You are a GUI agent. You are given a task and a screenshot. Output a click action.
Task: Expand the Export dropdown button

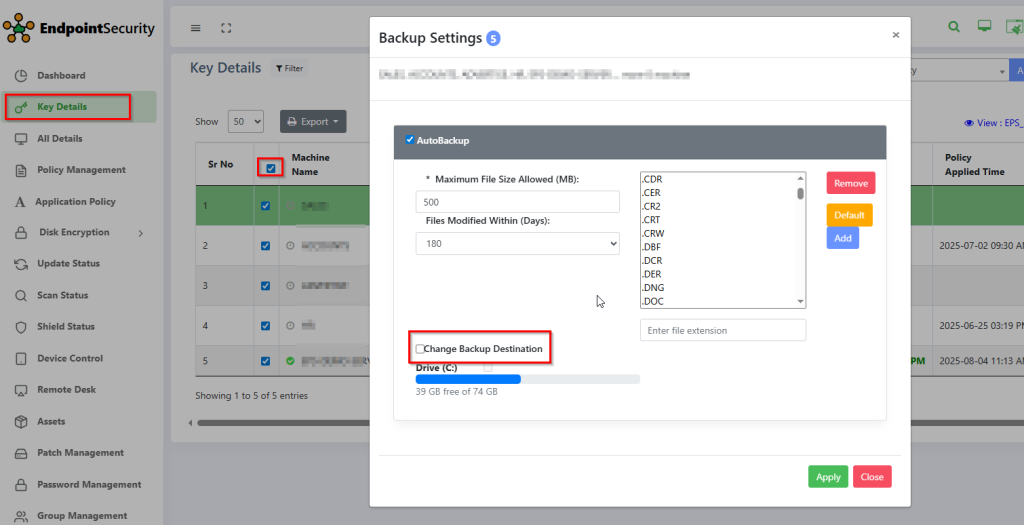[313, 121]
